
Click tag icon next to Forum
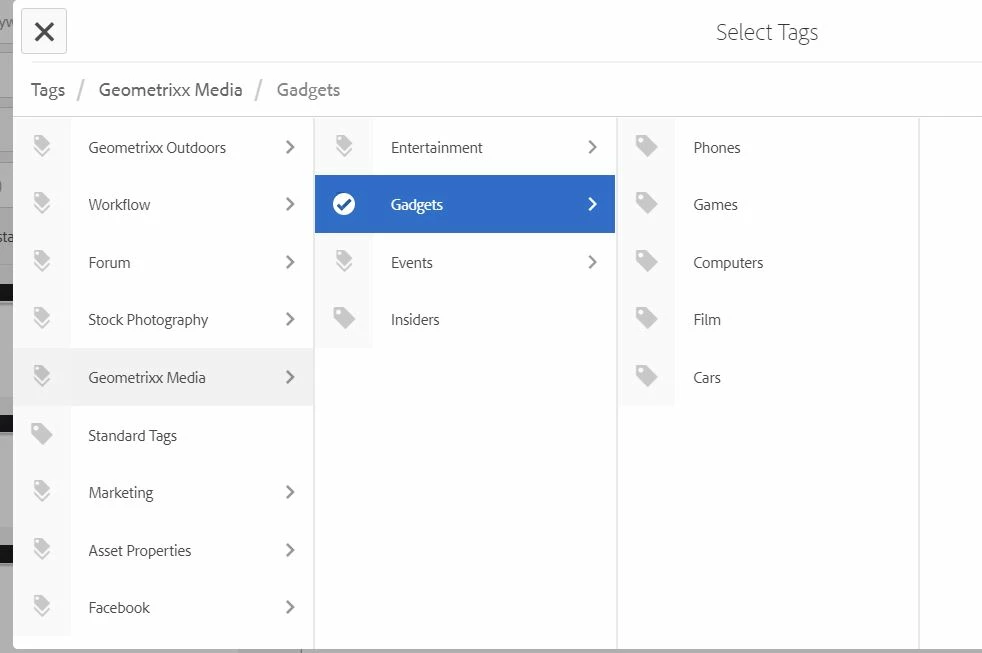click(x=42, y=260)
